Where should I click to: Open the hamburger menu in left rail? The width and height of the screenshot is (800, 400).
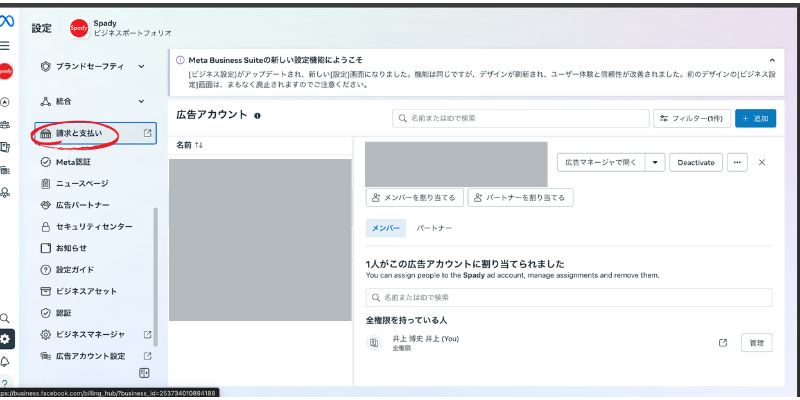tap(5, 46)
